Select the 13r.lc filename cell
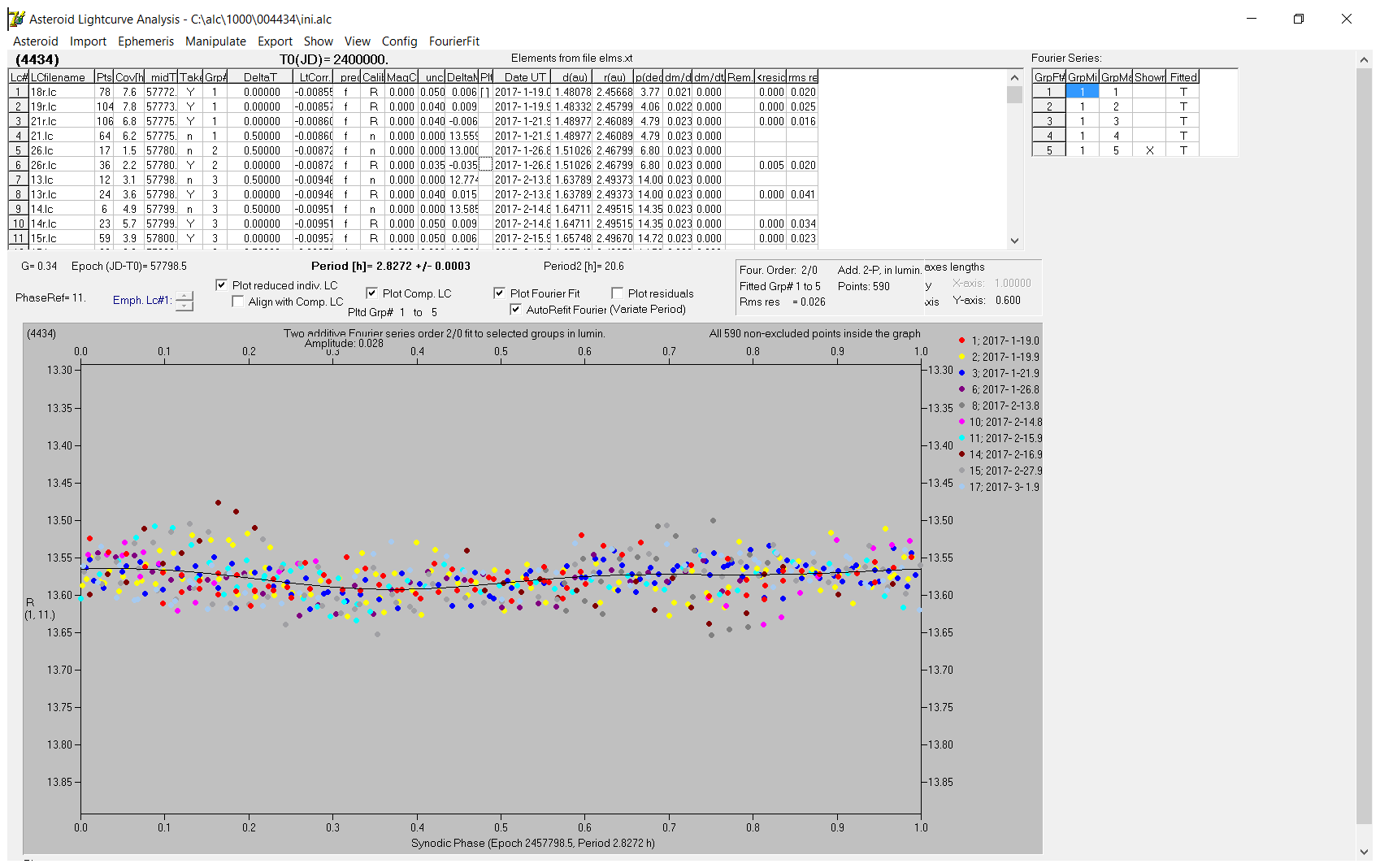This screenshot has width=1380, height=868. pyautogui.click(x=62, y=194)
